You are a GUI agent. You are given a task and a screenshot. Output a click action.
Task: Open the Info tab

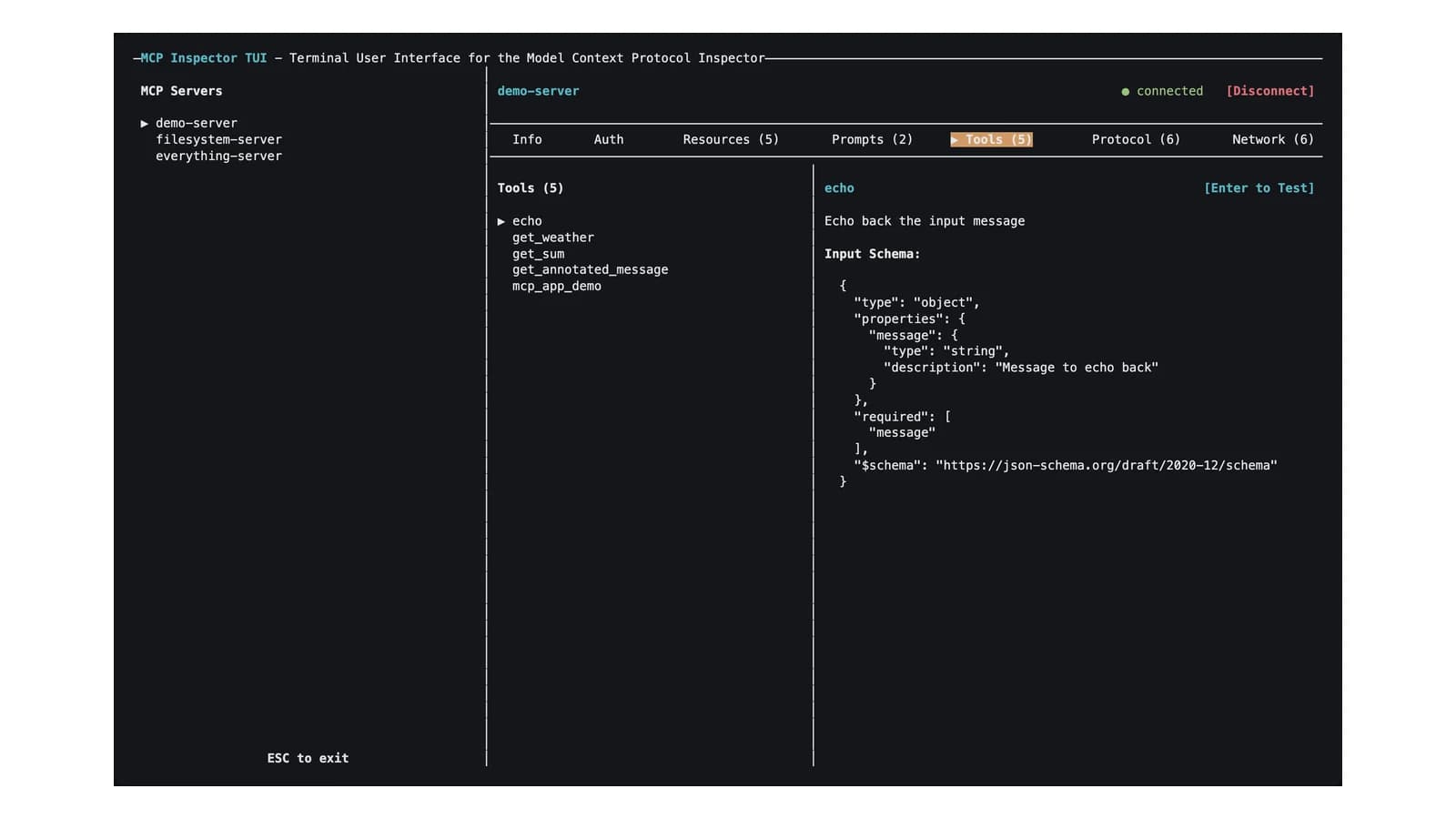coord(527,139)
